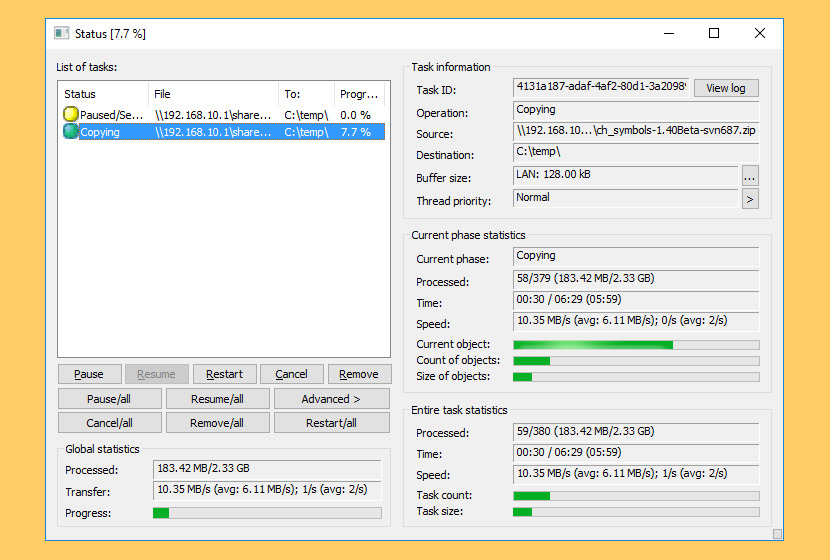Remove the selected task from list
The height and width of the screenshot is (560, 830).
[x=359, y=374]
